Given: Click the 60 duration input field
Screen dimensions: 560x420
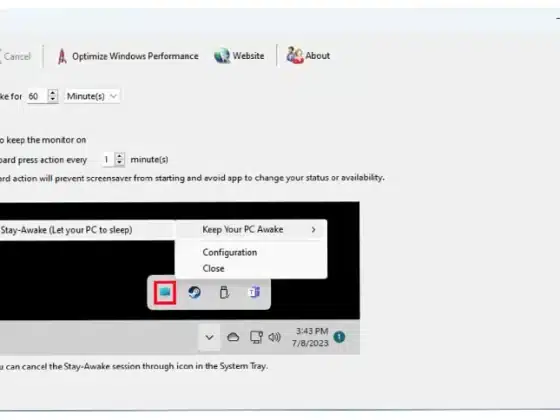Looking at the screenshot, I should [37, 96].
